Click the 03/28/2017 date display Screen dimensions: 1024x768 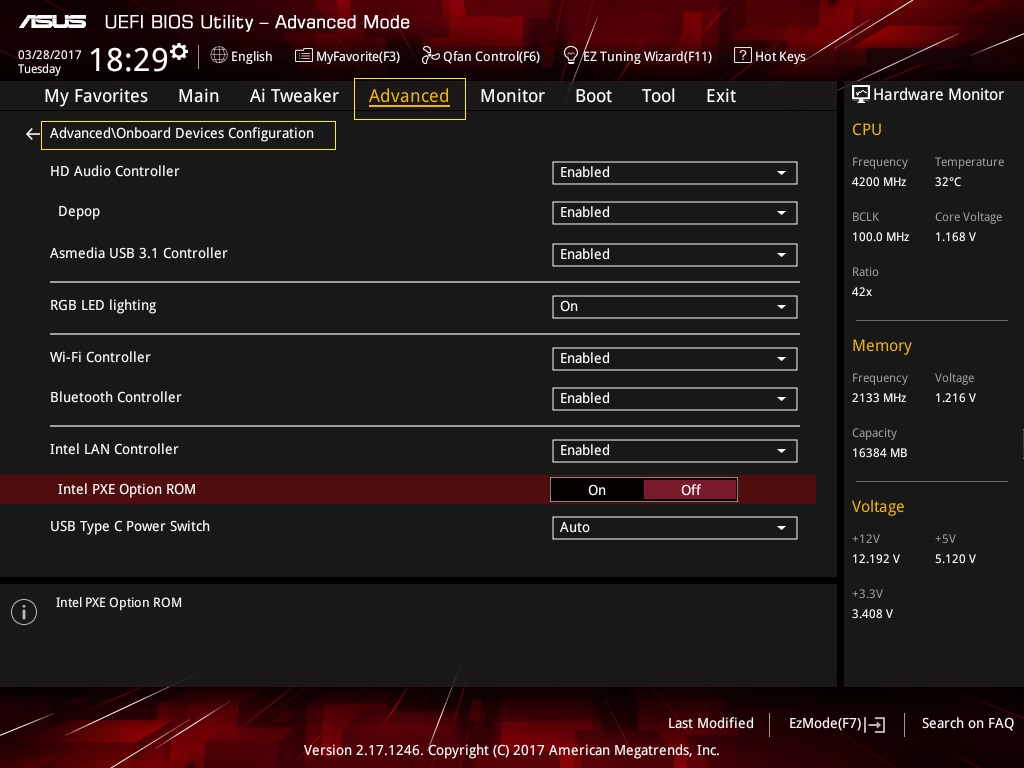click(x=50, y=55)
